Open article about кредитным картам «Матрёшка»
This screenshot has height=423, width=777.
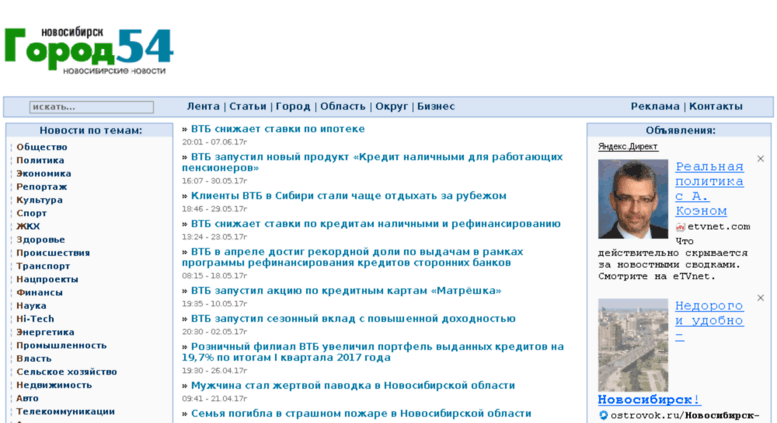pyautogui.click(x=346, y=291)
